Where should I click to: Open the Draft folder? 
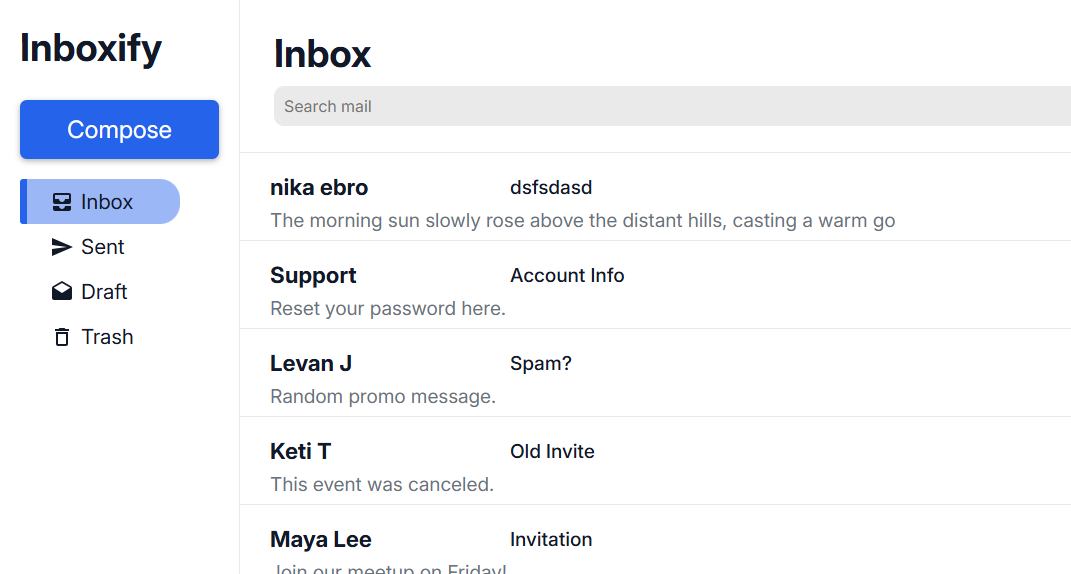coord(104,292)
